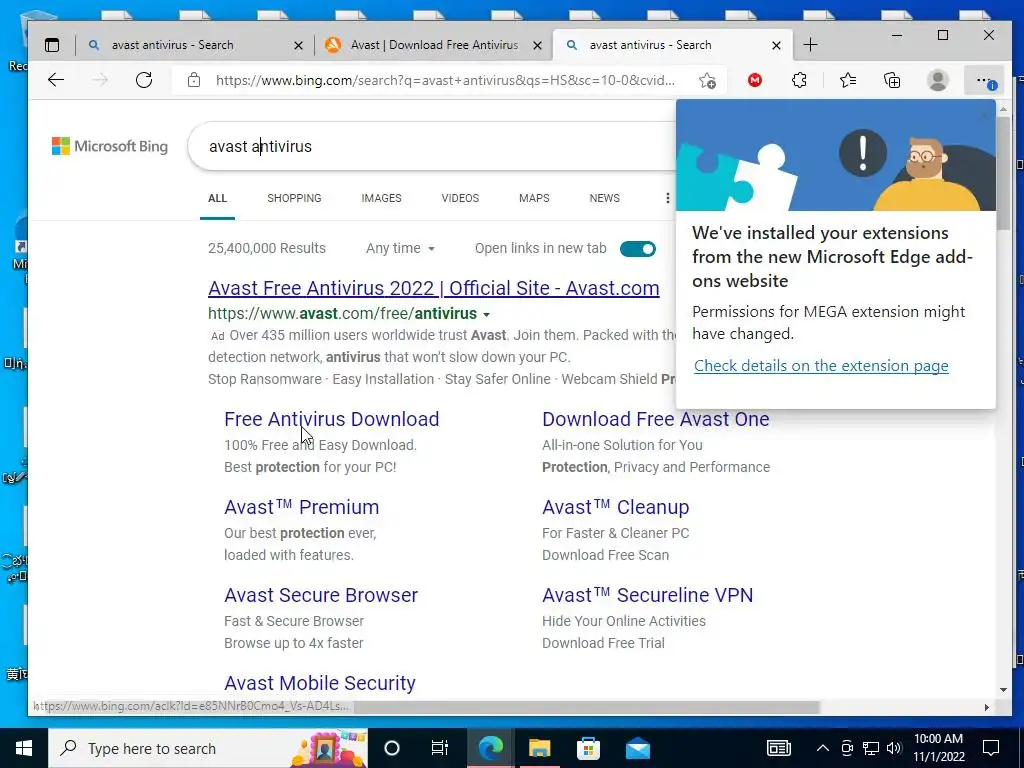Reload the page with the refresh icon

pos(144,80)
